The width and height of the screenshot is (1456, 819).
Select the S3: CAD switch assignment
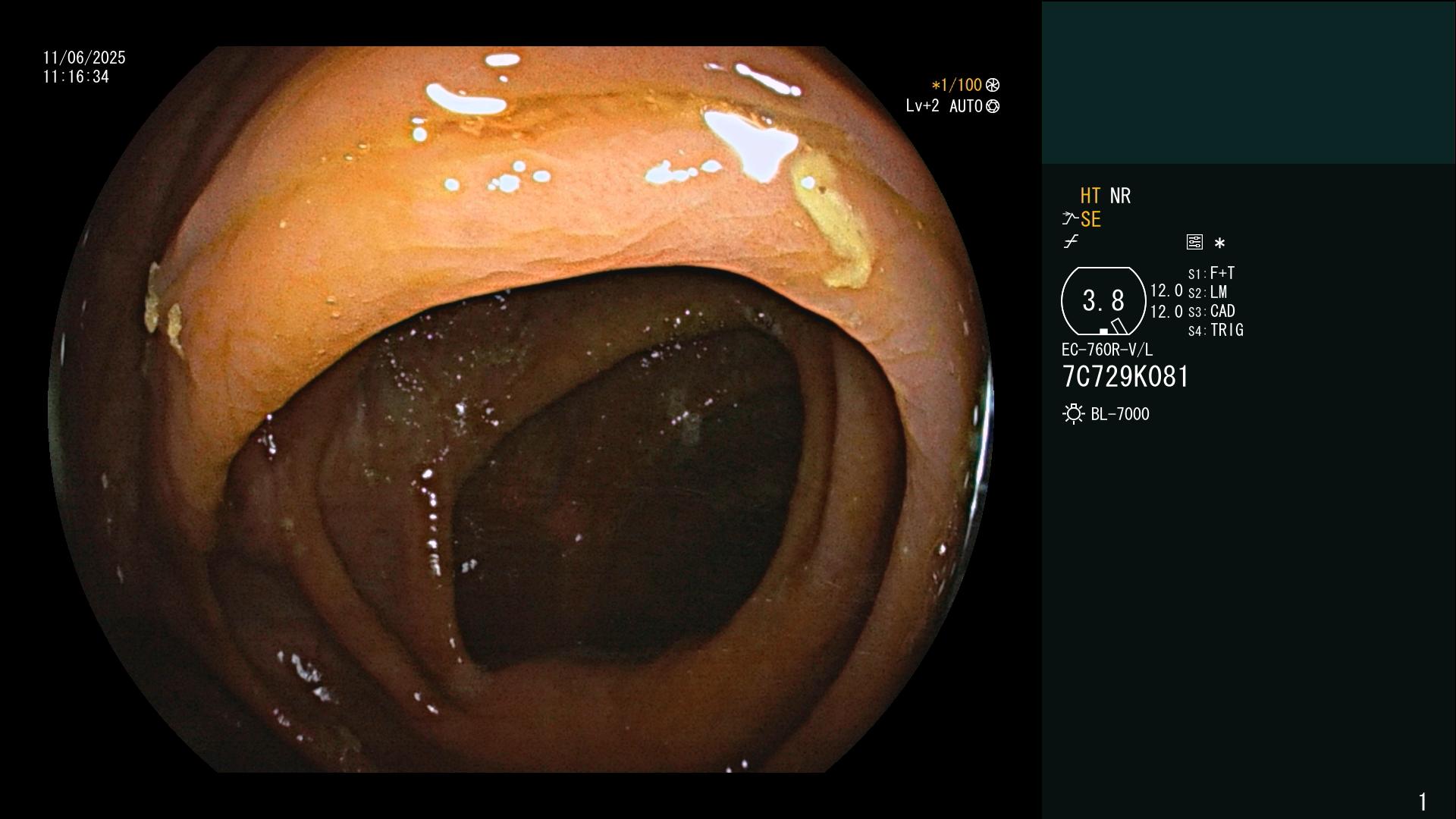[1212, 311]
